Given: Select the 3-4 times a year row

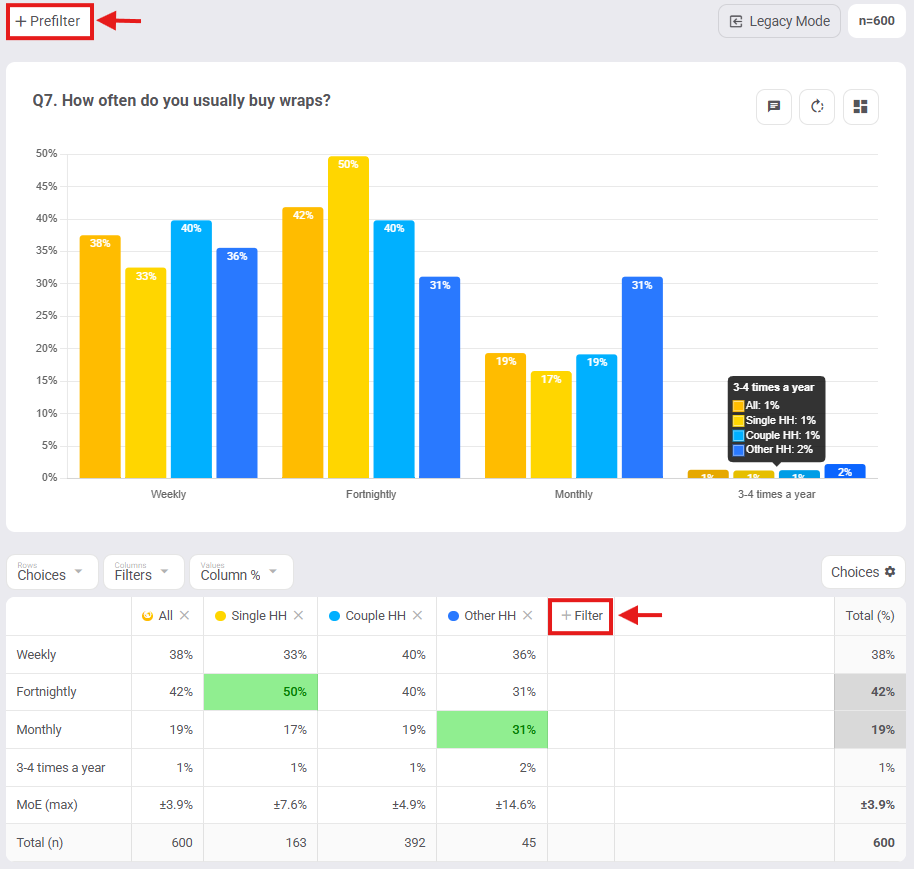Looking at the screenshot, I should click(61, 768).
